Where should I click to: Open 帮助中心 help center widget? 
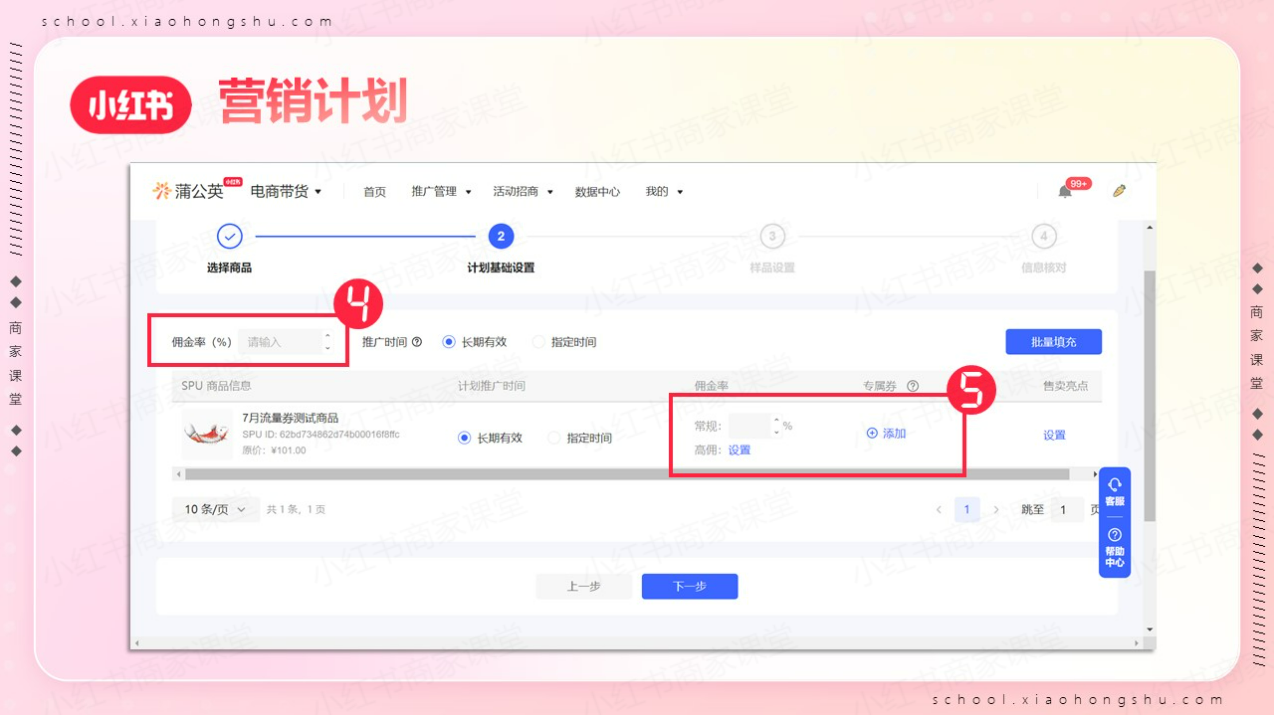pos(1114,550)
